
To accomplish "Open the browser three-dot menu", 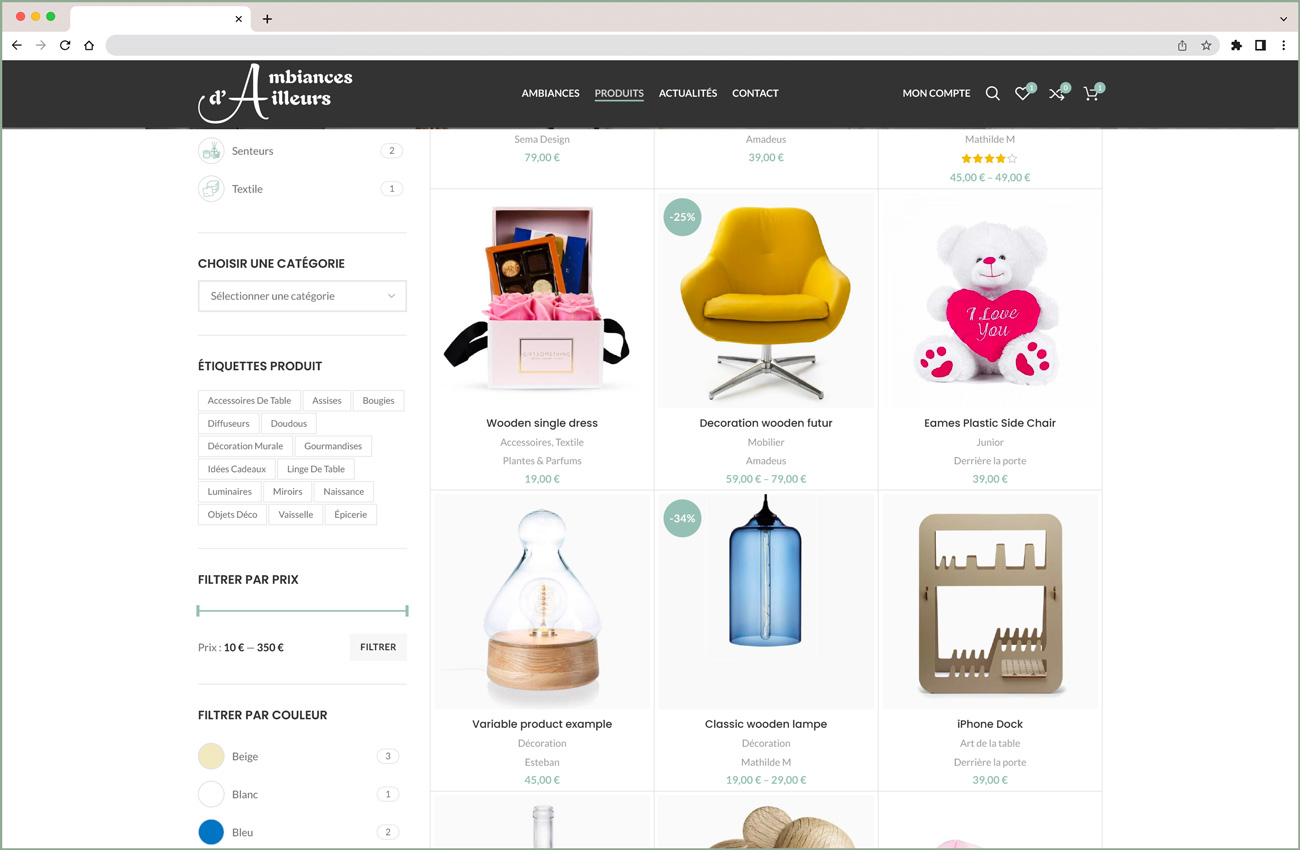I will pyautogui.click(x=1284, y=45).
